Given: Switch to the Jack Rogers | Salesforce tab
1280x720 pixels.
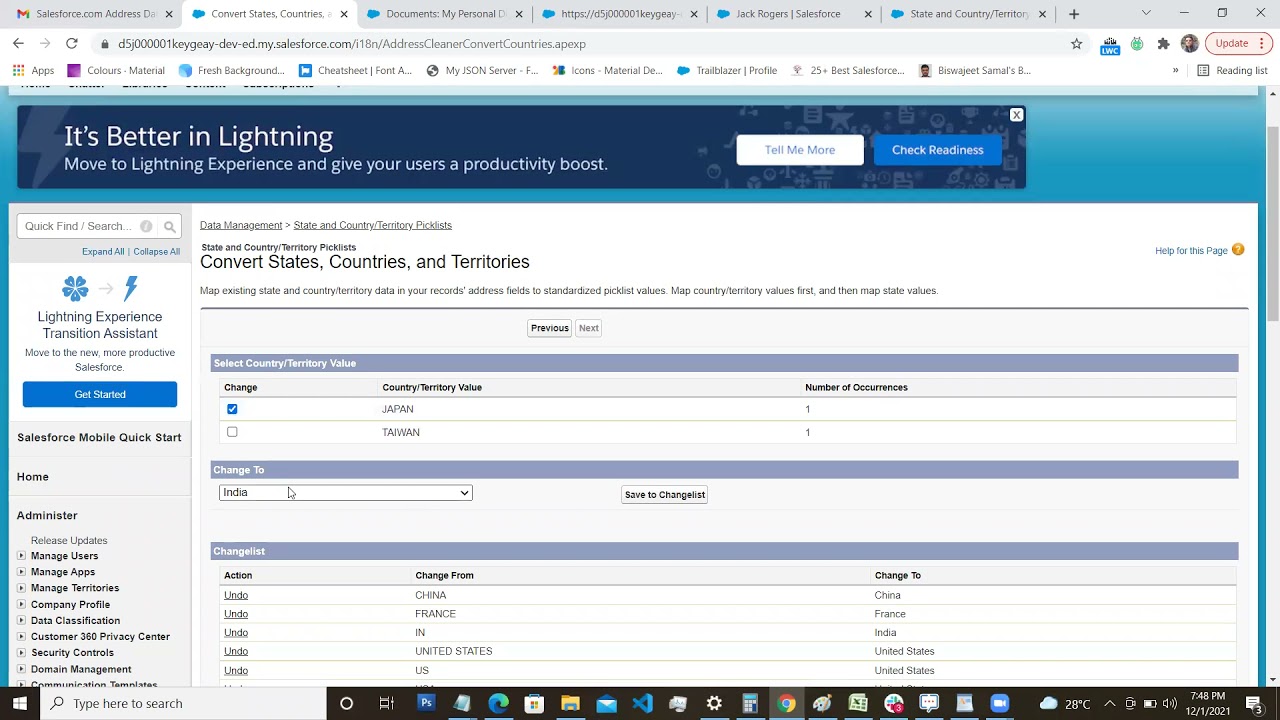Looking at the screenshot, I should coord(795,14).
